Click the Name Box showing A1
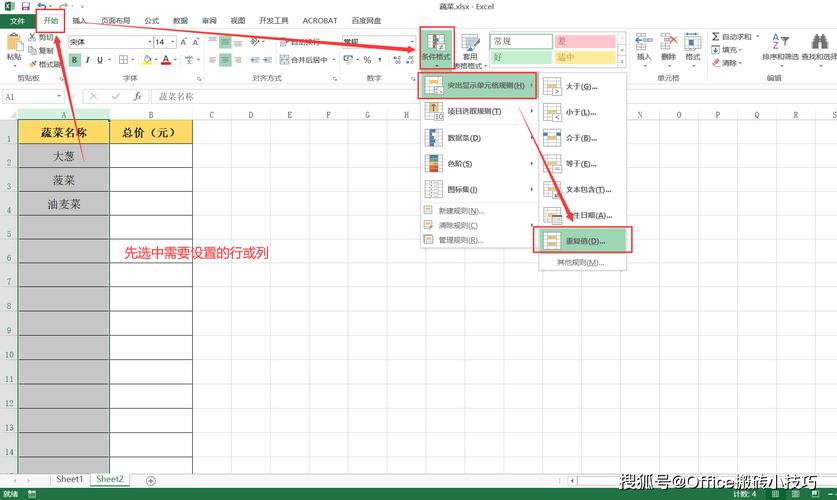The height and width of the screenshot is (500, 837). click(x=33, y=97)
